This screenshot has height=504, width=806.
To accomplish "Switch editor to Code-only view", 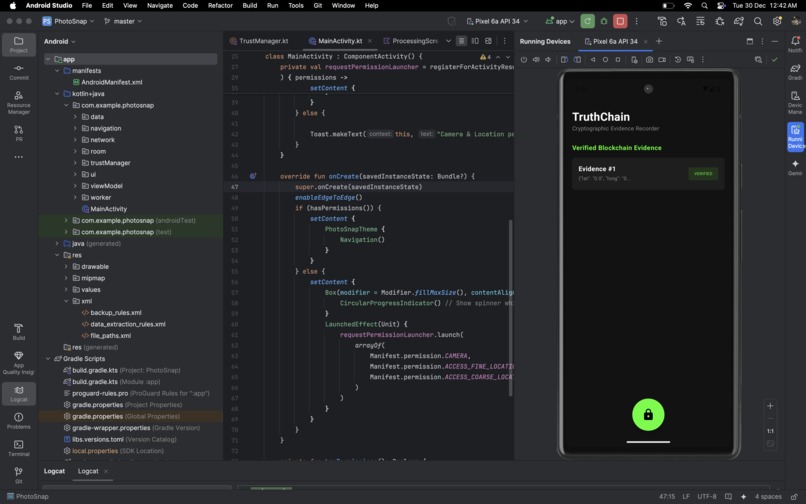I will point(461,41).
